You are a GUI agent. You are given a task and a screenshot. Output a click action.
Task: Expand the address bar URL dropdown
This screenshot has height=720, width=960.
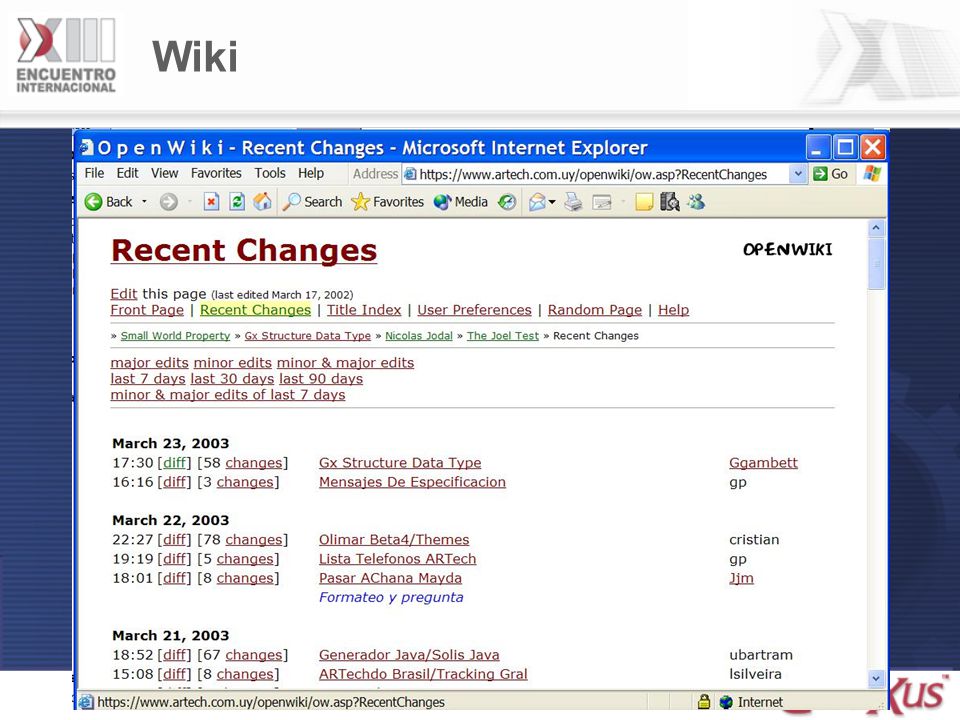[798, 174]
